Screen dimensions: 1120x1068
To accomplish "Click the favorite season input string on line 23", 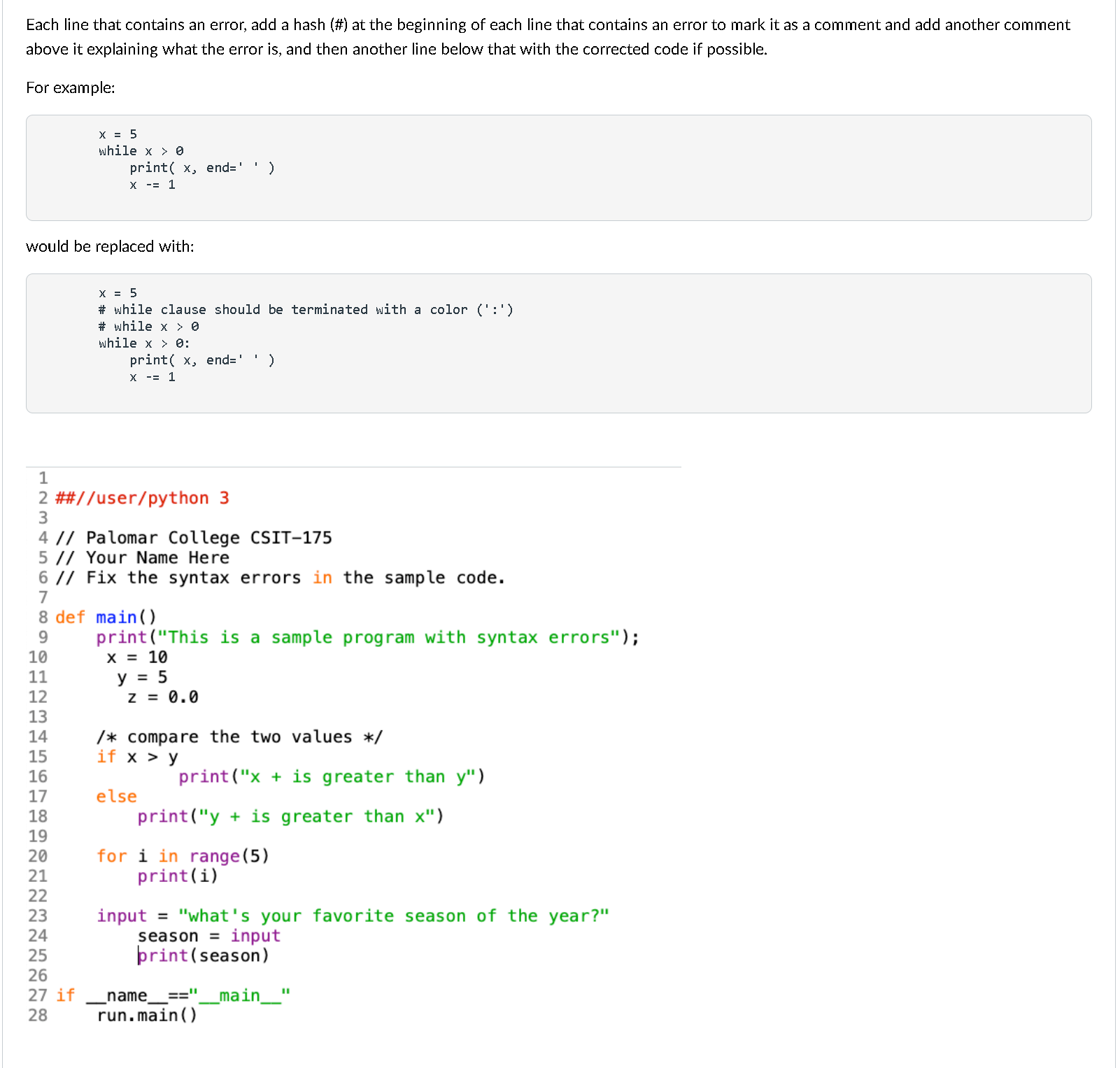I will point(393,916).
